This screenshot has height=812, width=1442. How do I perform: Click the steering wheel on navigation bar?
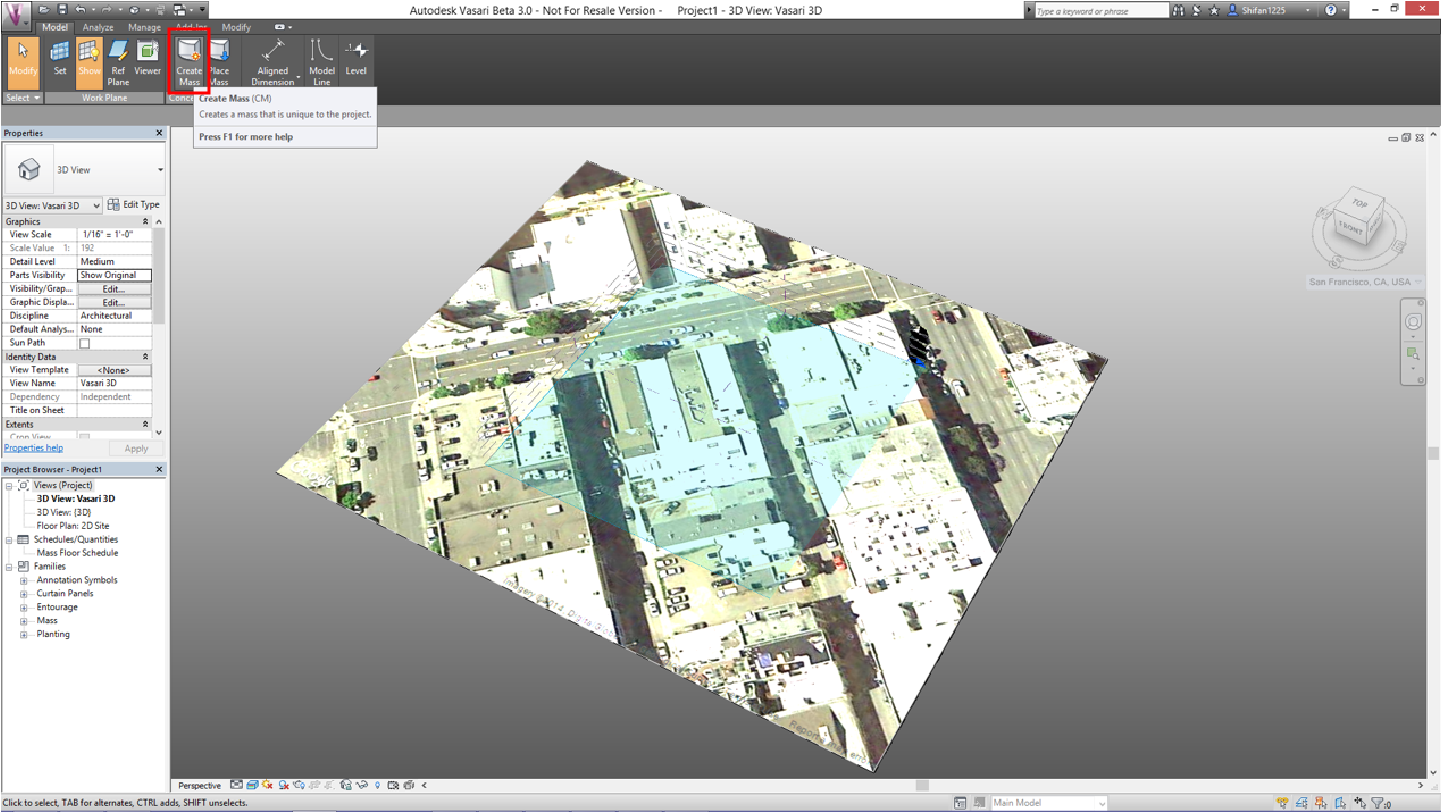(1413, 322)
